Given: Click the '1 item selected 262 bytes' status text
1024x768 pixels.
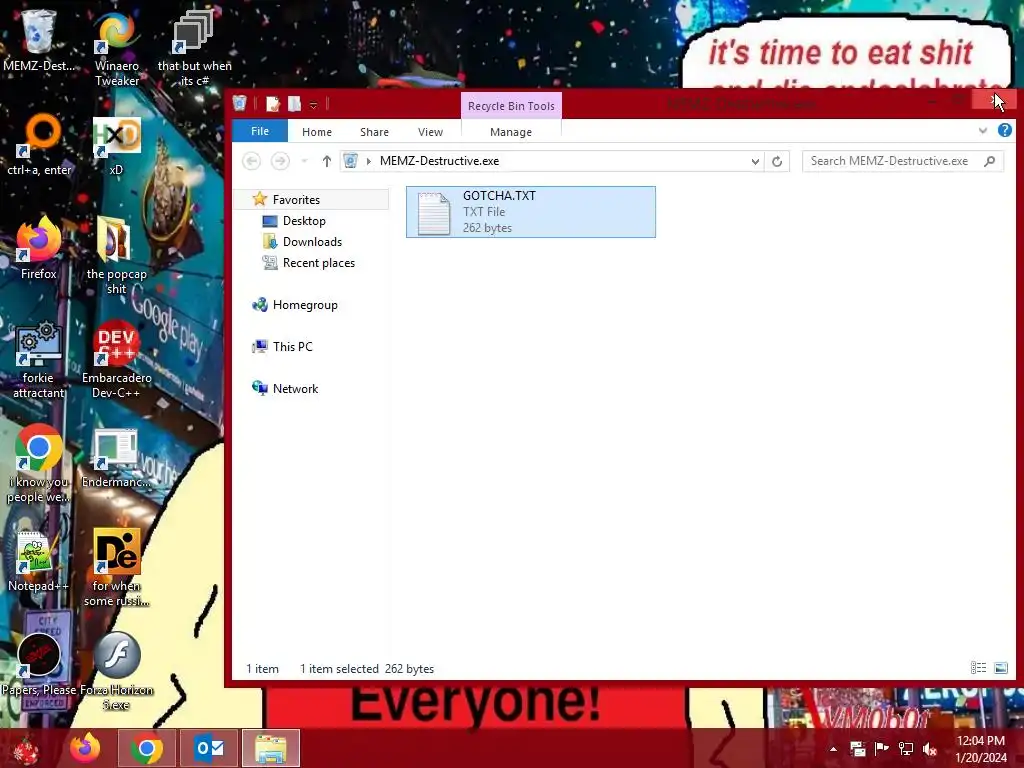Looking at the screenshot, I should click(366, 669).
